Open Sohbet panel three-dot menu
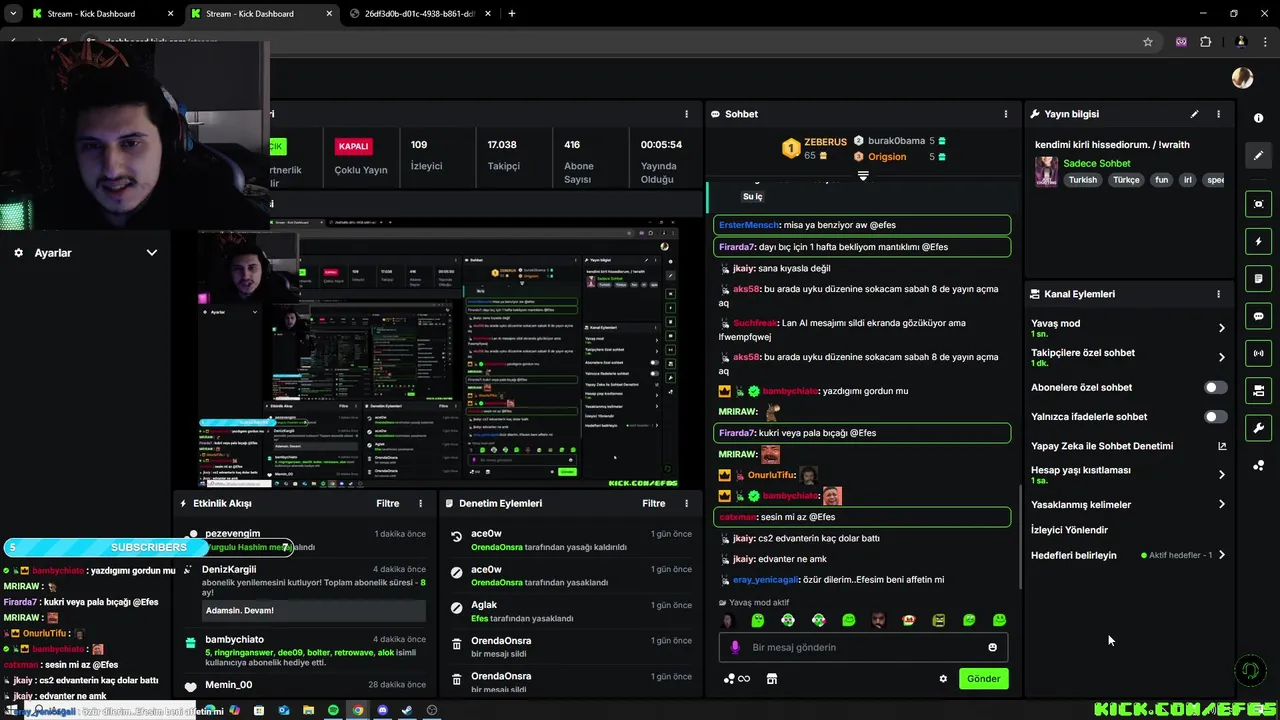The width and height of the screenshot is (1280, 720). point(1006,114)
